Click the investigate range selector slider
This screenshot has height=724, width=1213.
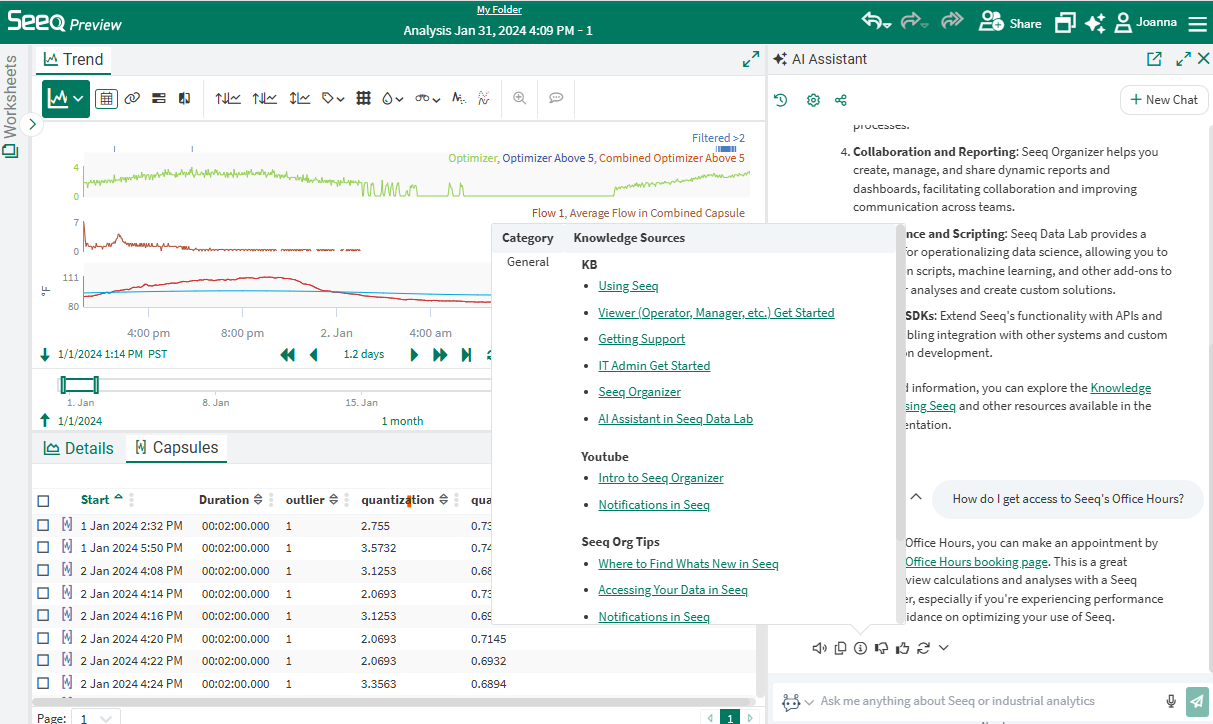click(x=79, y=384)
